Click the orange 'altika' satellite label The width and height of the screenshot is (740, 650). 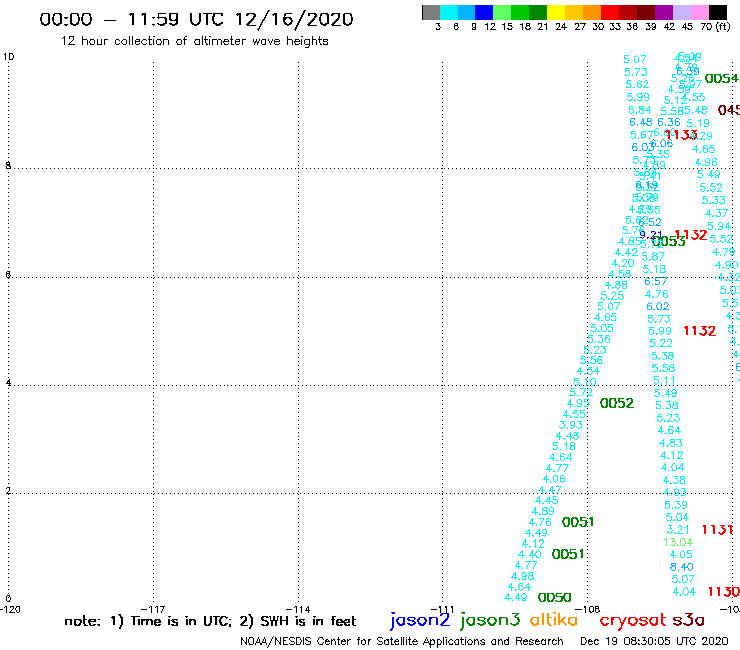click(554, 620)
